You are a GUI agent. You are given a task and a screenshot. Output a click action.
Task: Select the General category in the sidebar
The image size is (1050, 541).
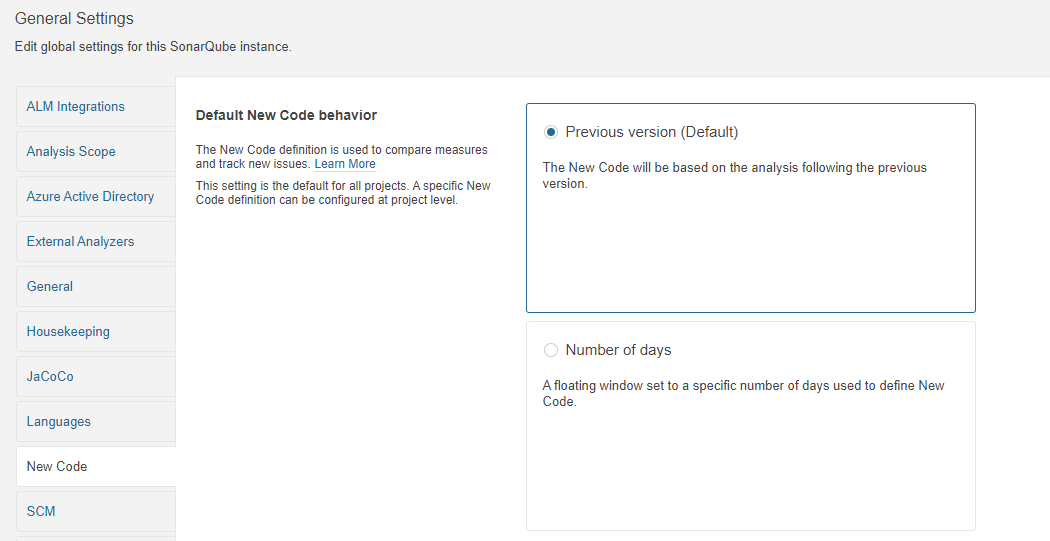(50, 287)
